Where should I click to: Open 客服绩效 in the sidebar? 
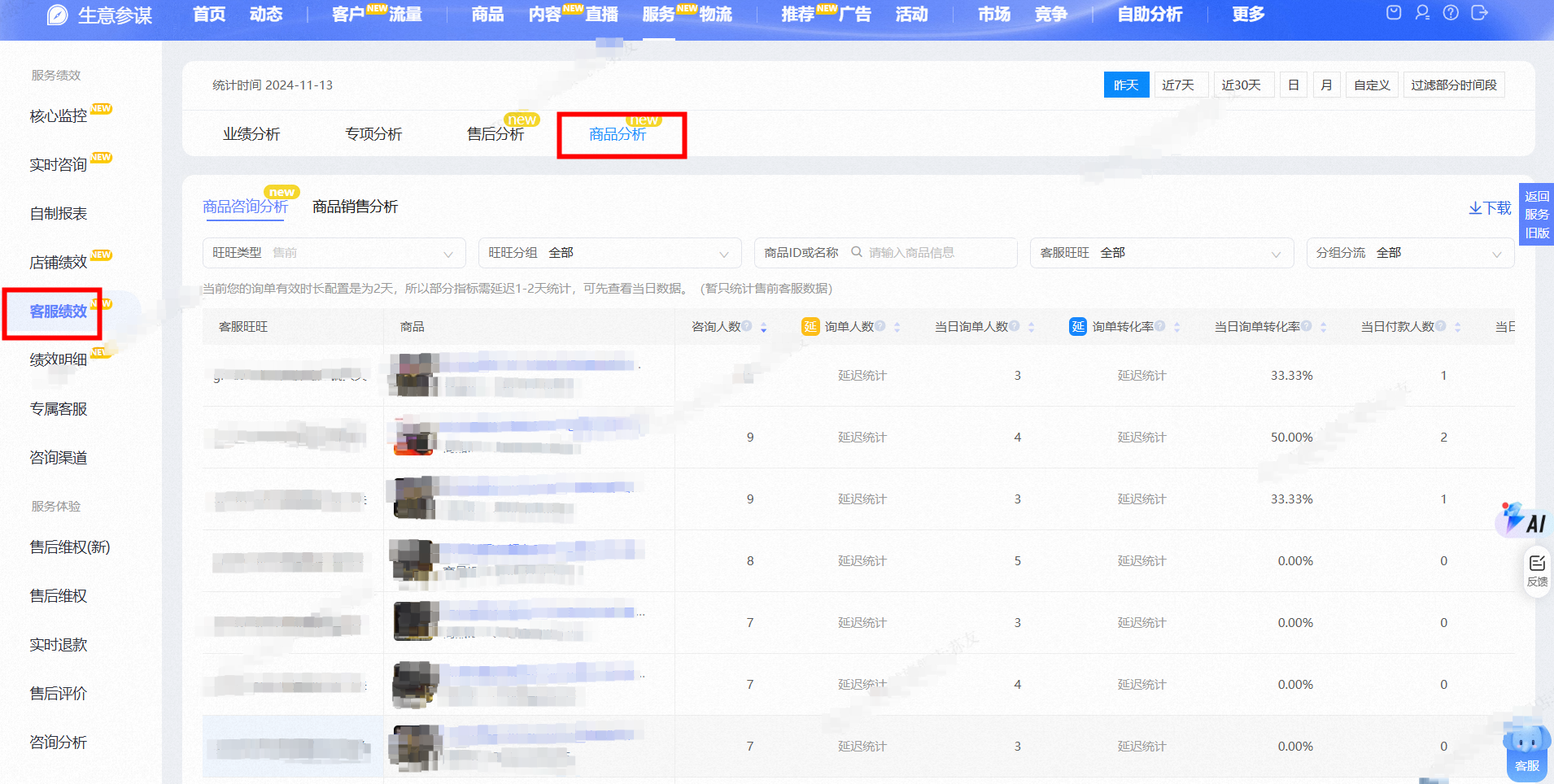[59, 311]
